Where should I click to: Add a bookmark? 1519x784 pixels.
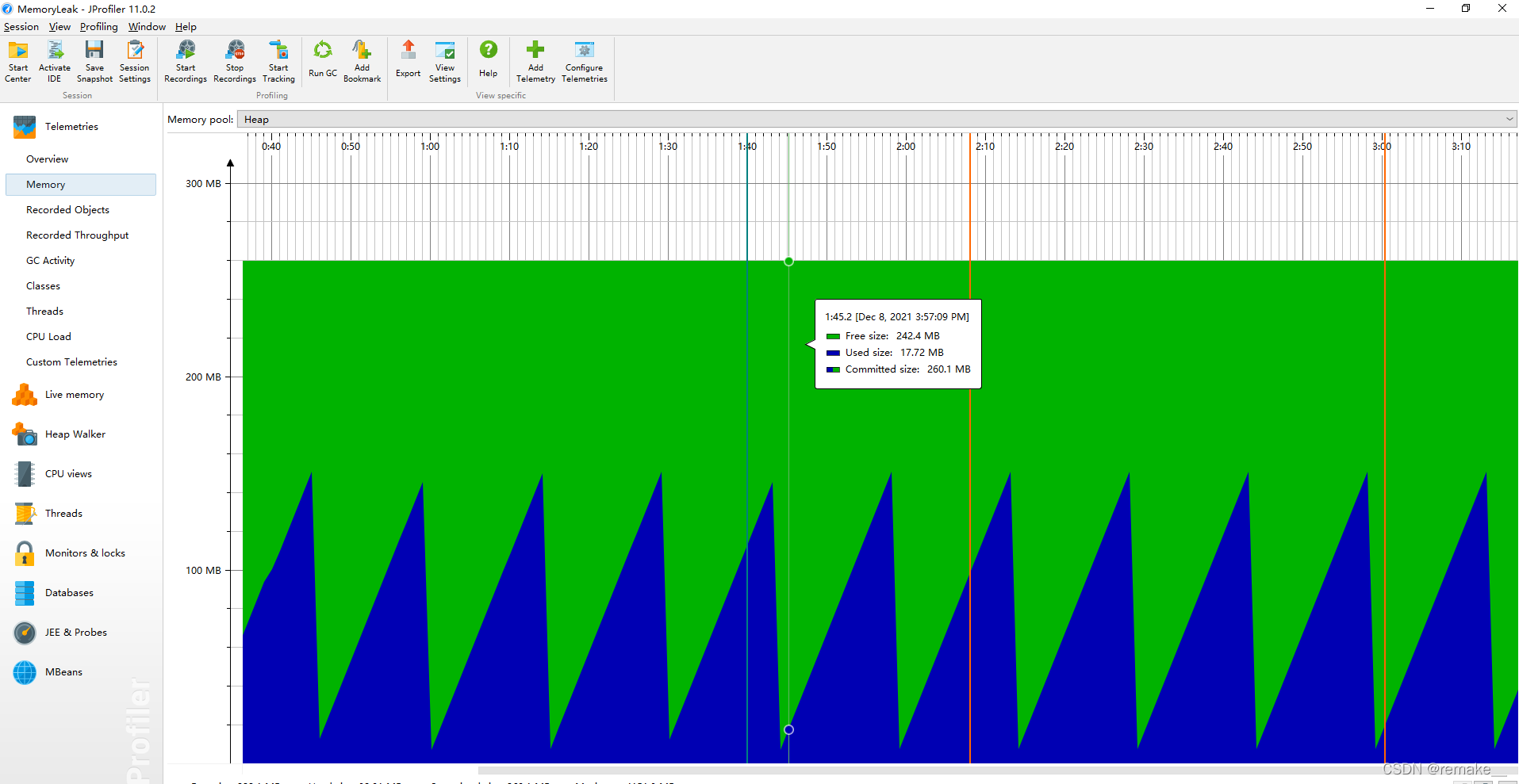[x=362, y=61]
